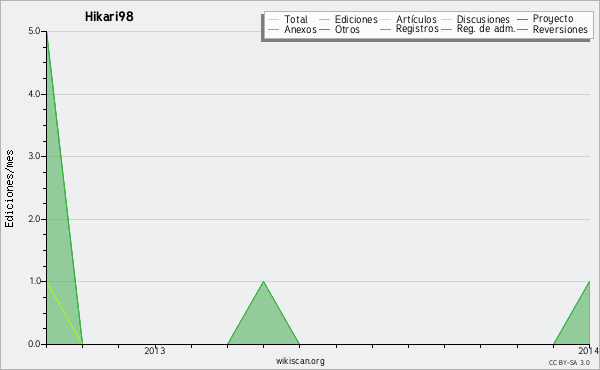Viewport: 600px width, 370px height.
Task: Click the 2014 x-axis label
Action: pyautogui.click(x=589, y=351)
